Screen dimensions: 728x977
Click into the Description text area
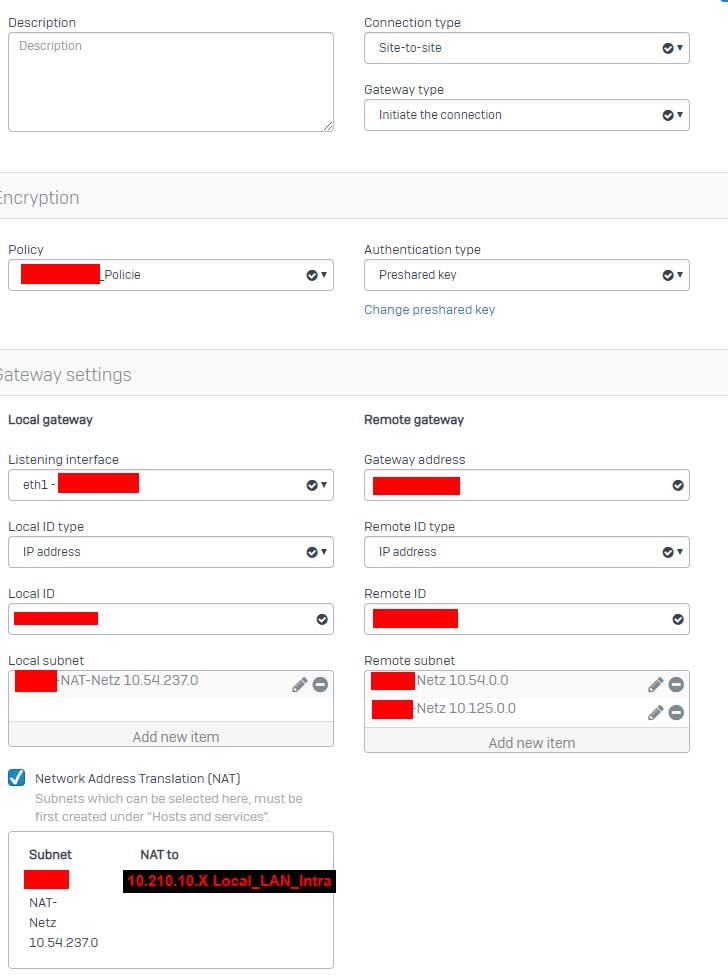[x=170, y=82]
